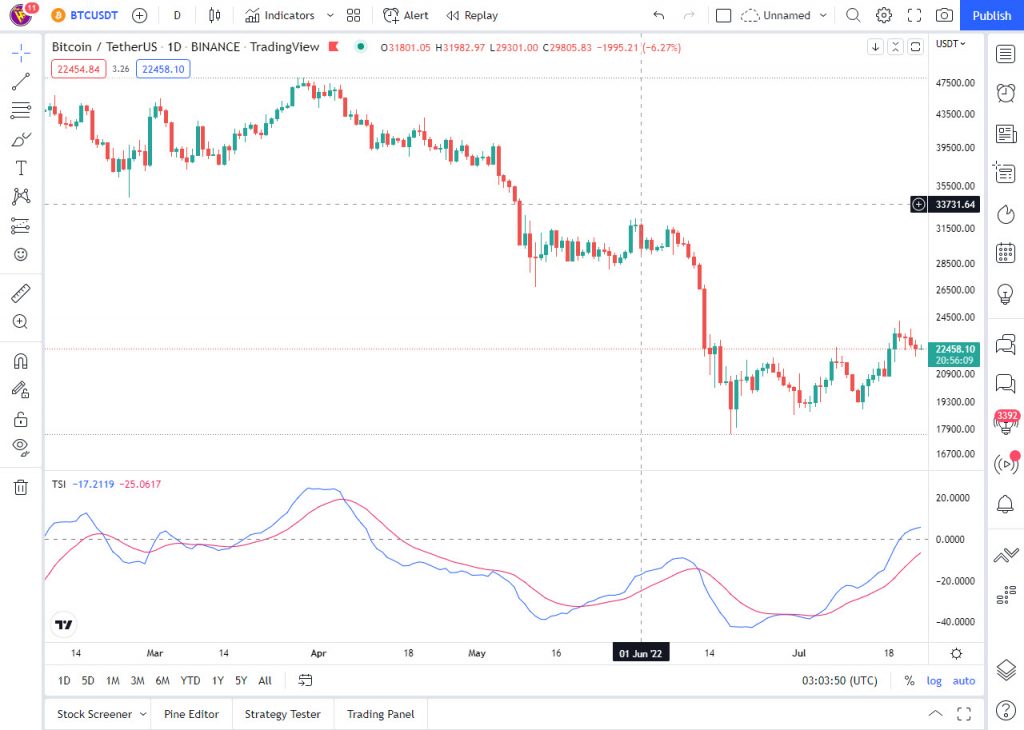Open the alerts clock panel
The image size is (1024, 730).
pos(1006,93)
